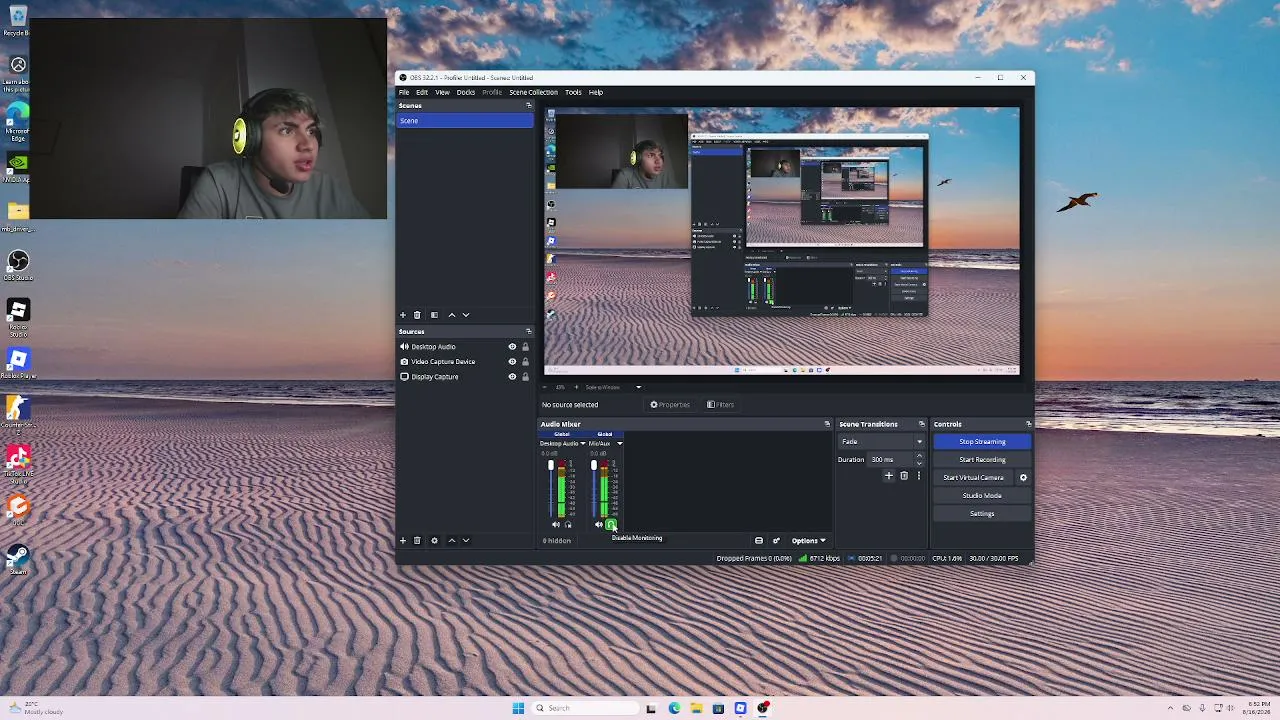Decrease the transition duration

coord(919,463)
